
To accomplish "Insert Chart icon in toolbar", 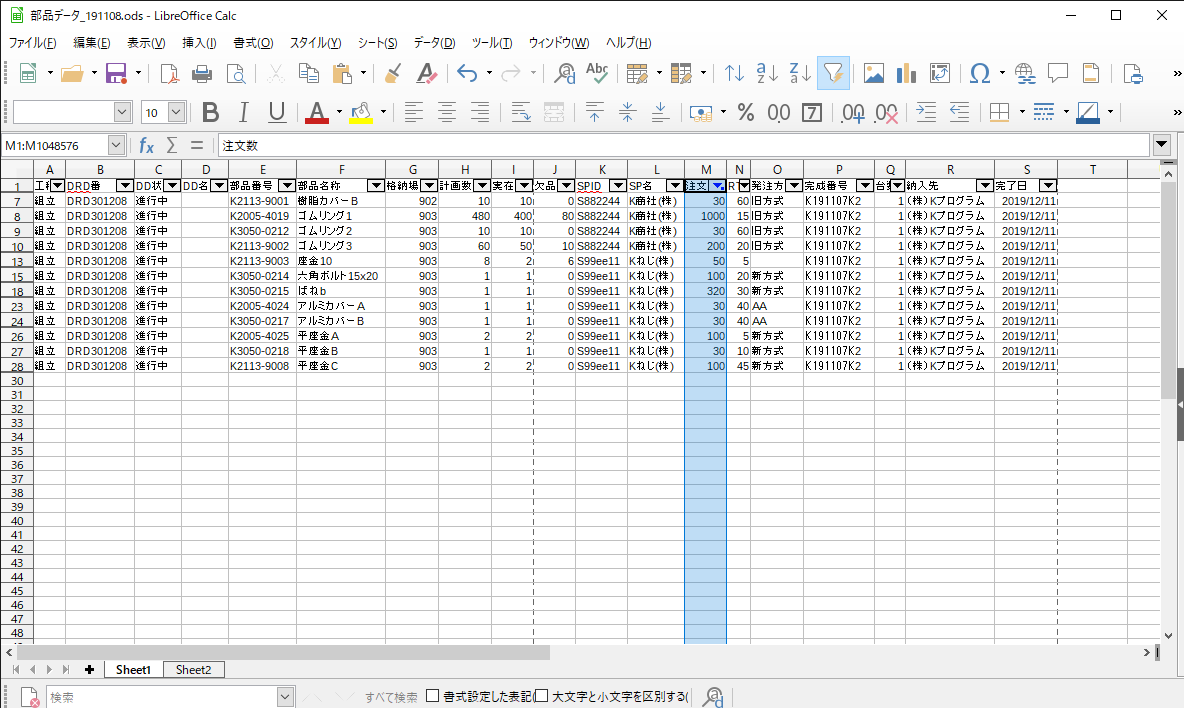I will tap(906, 73).
